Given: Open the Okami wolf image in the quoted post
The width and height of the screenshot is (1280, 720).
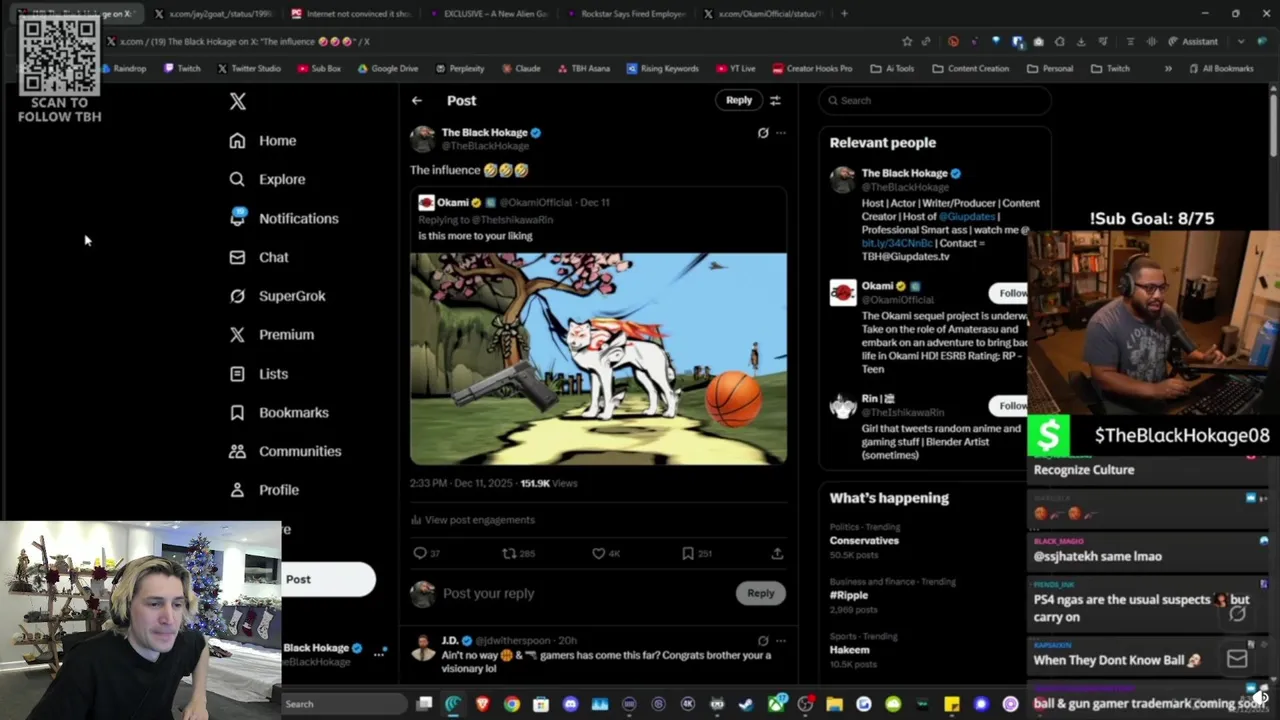Looking at the screenshot, I should tap(598, 358).
